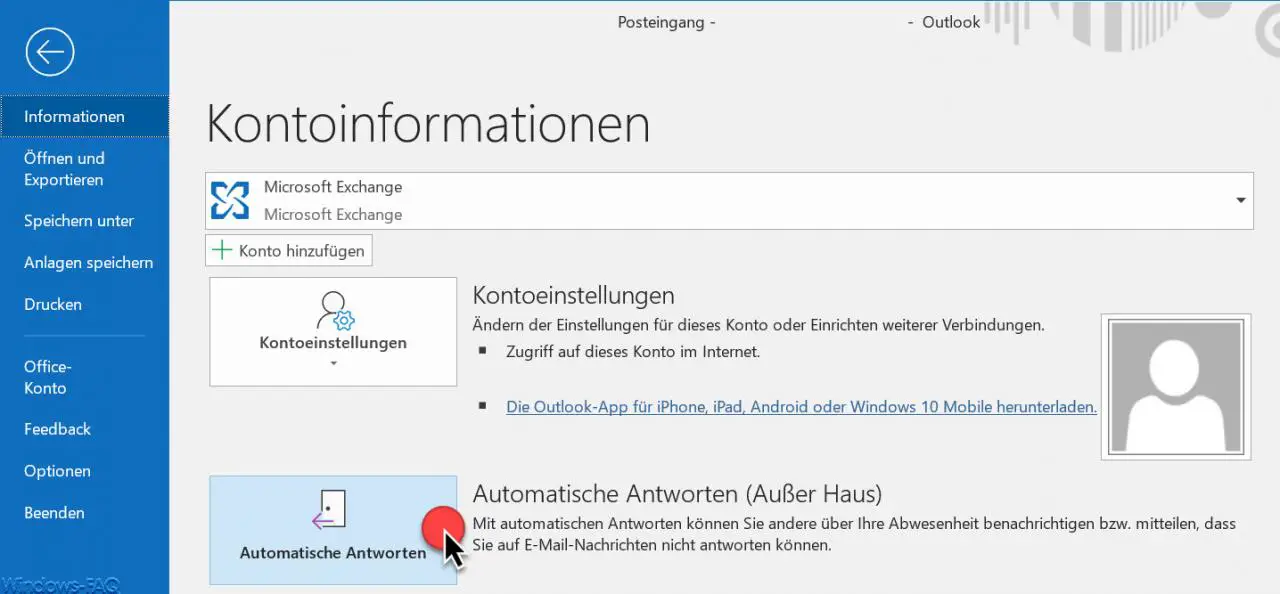Expand the Kontoeinstellungen button's small dropdown arrow

(x=333, y=363)
